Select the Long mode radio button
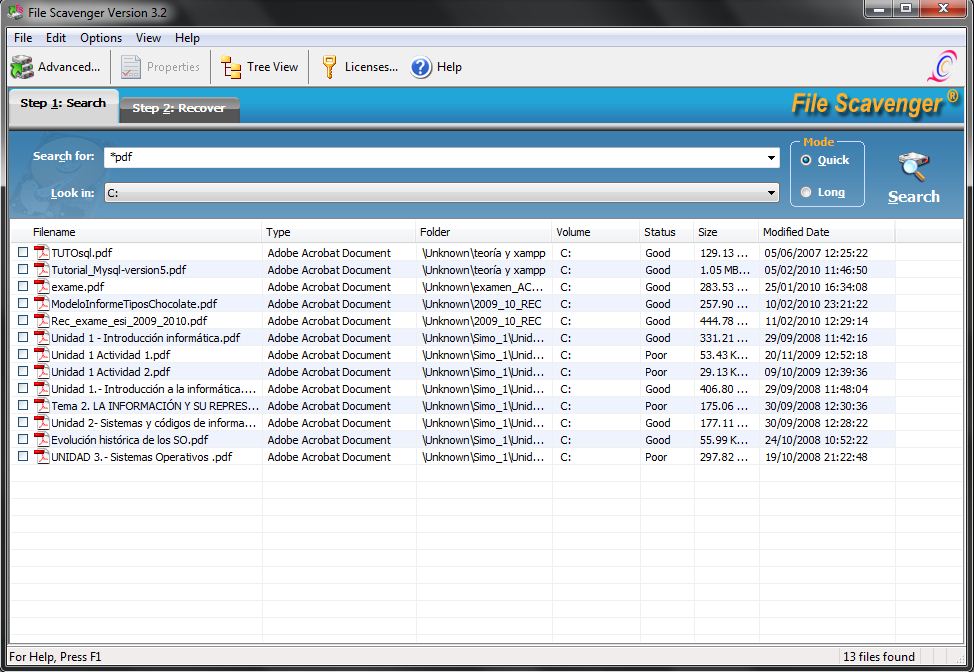This screenshot has width=974, height=672. (806, 193)
